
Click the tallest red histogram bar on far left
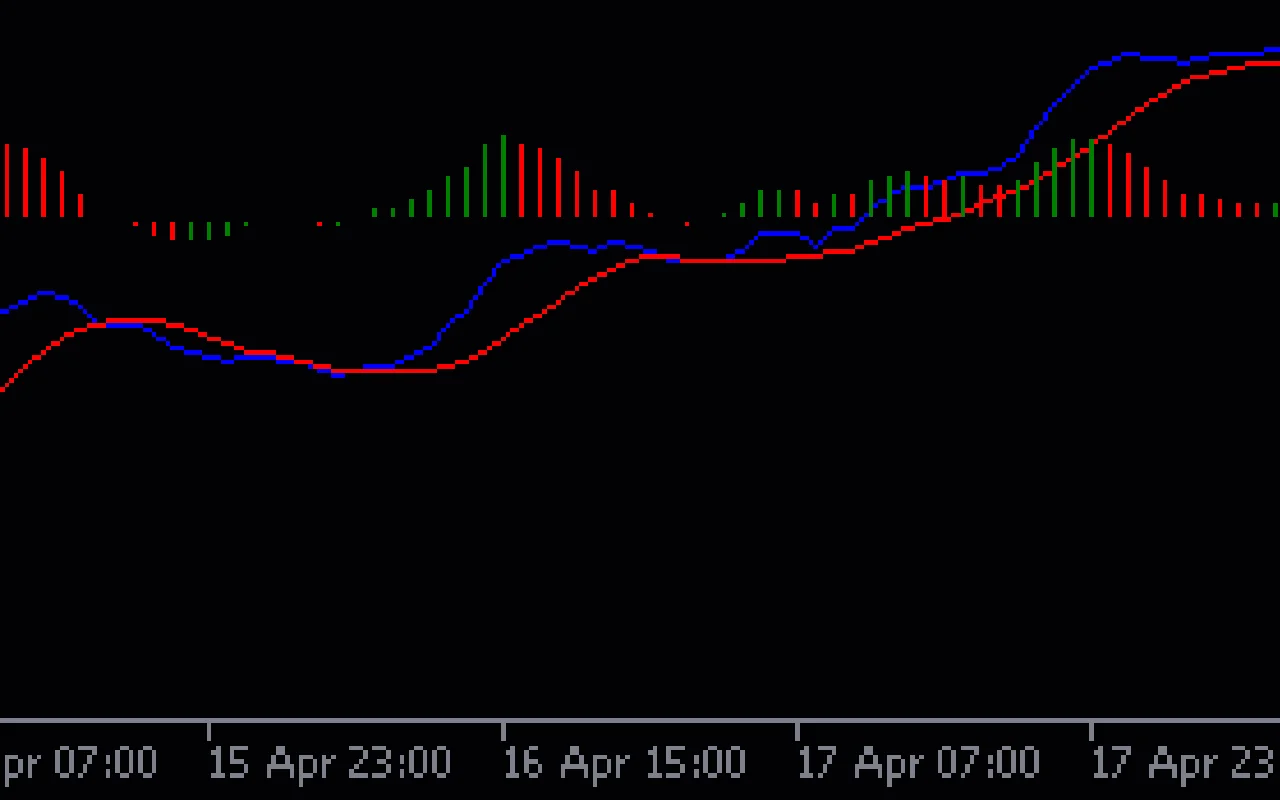coord(8,180)
